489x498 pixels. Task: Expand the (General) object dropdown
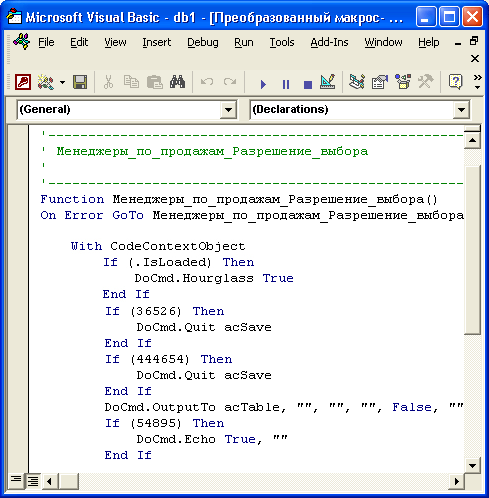(x=228, y=110)
